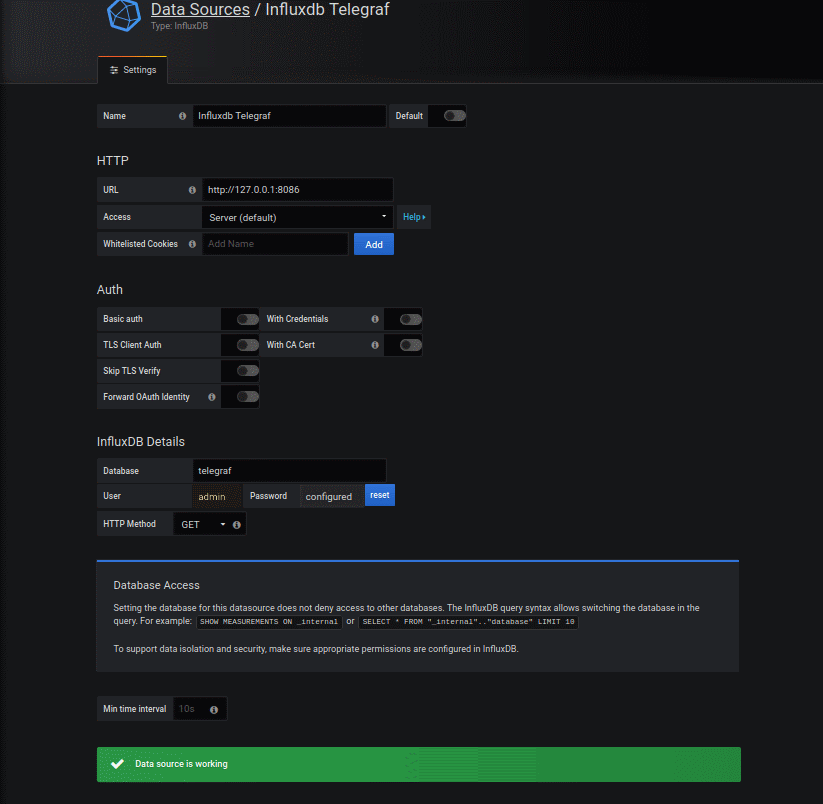Click the info icon next to Name
Screen dimensions: 823x804
(182, 116)
